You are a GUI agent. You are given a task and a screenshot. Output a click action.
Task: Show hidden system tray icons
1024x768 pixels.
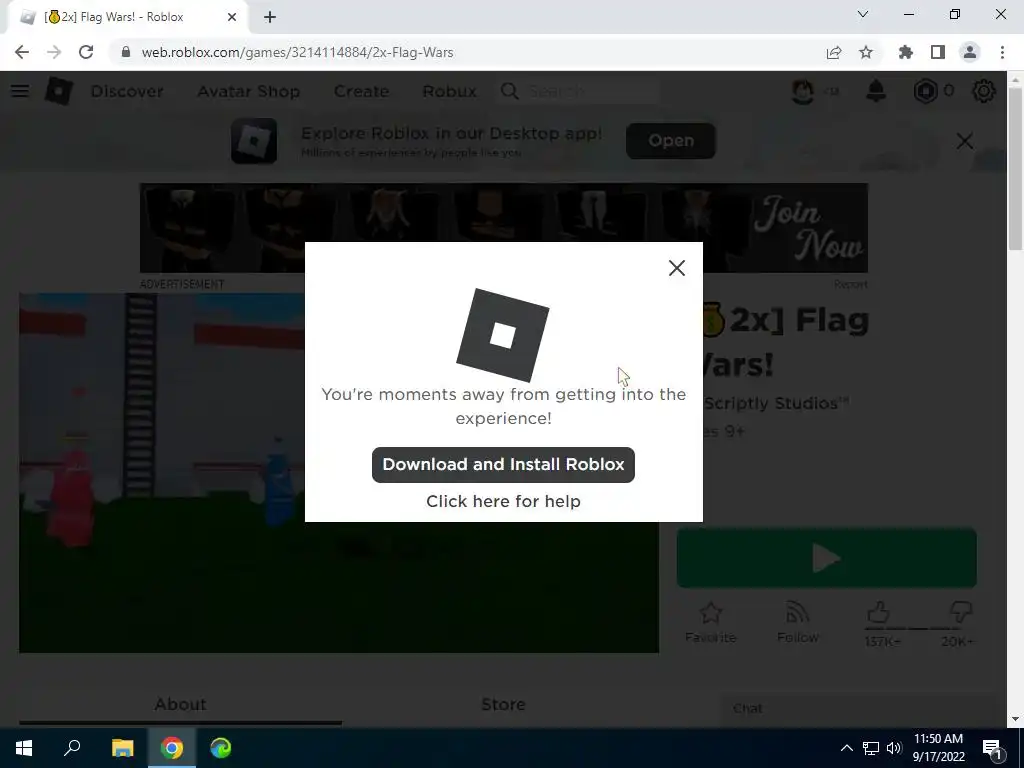click(x=846, y=748)
